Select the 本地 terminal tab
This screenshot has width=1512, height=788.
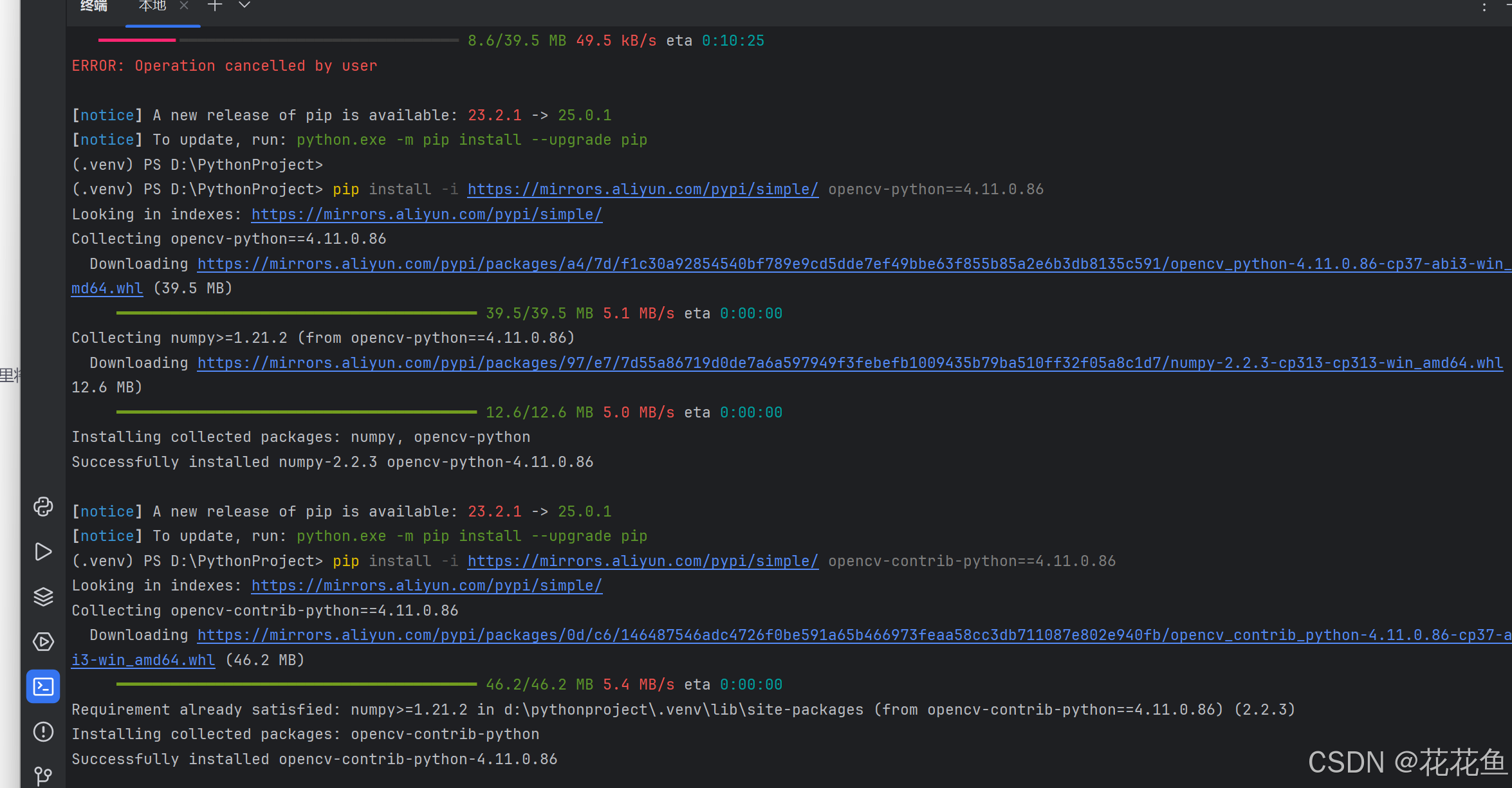(152, 6)
